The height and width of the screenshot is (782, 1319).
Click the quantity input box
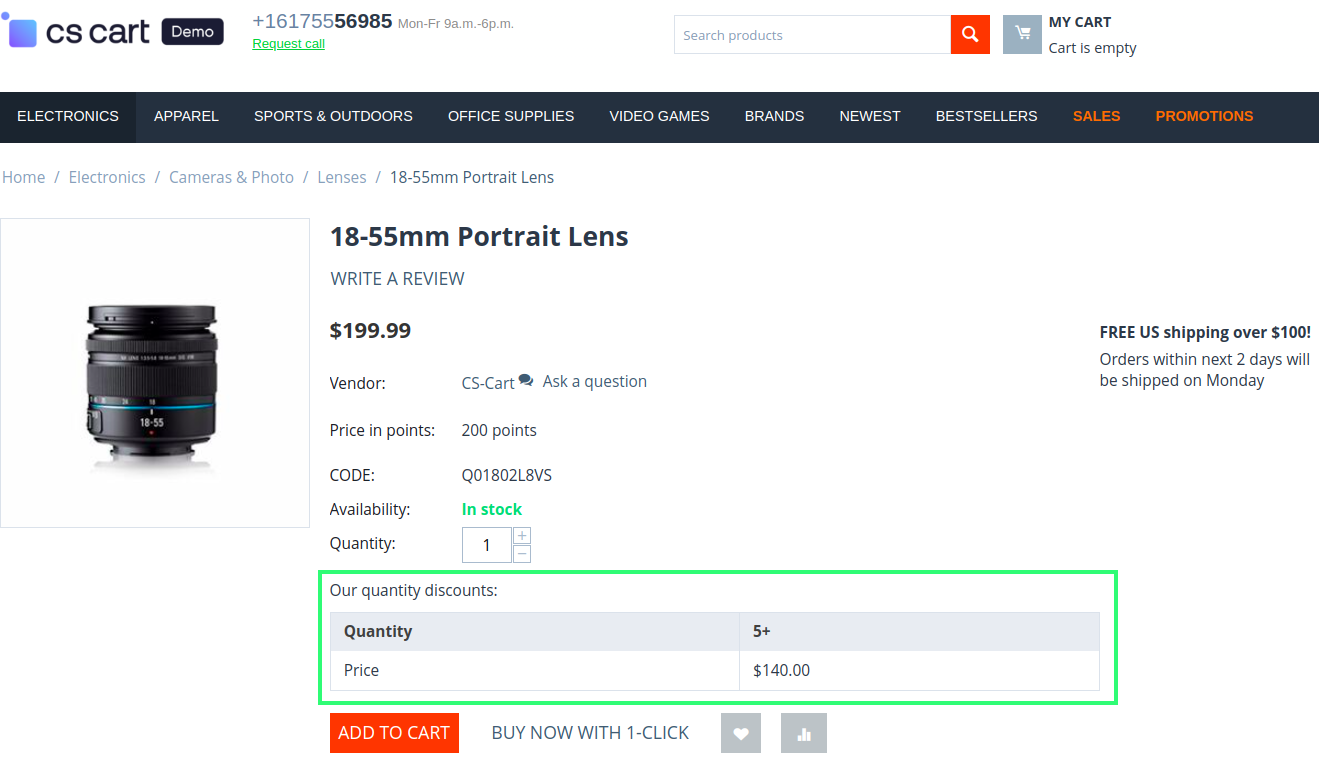(487, 545)
